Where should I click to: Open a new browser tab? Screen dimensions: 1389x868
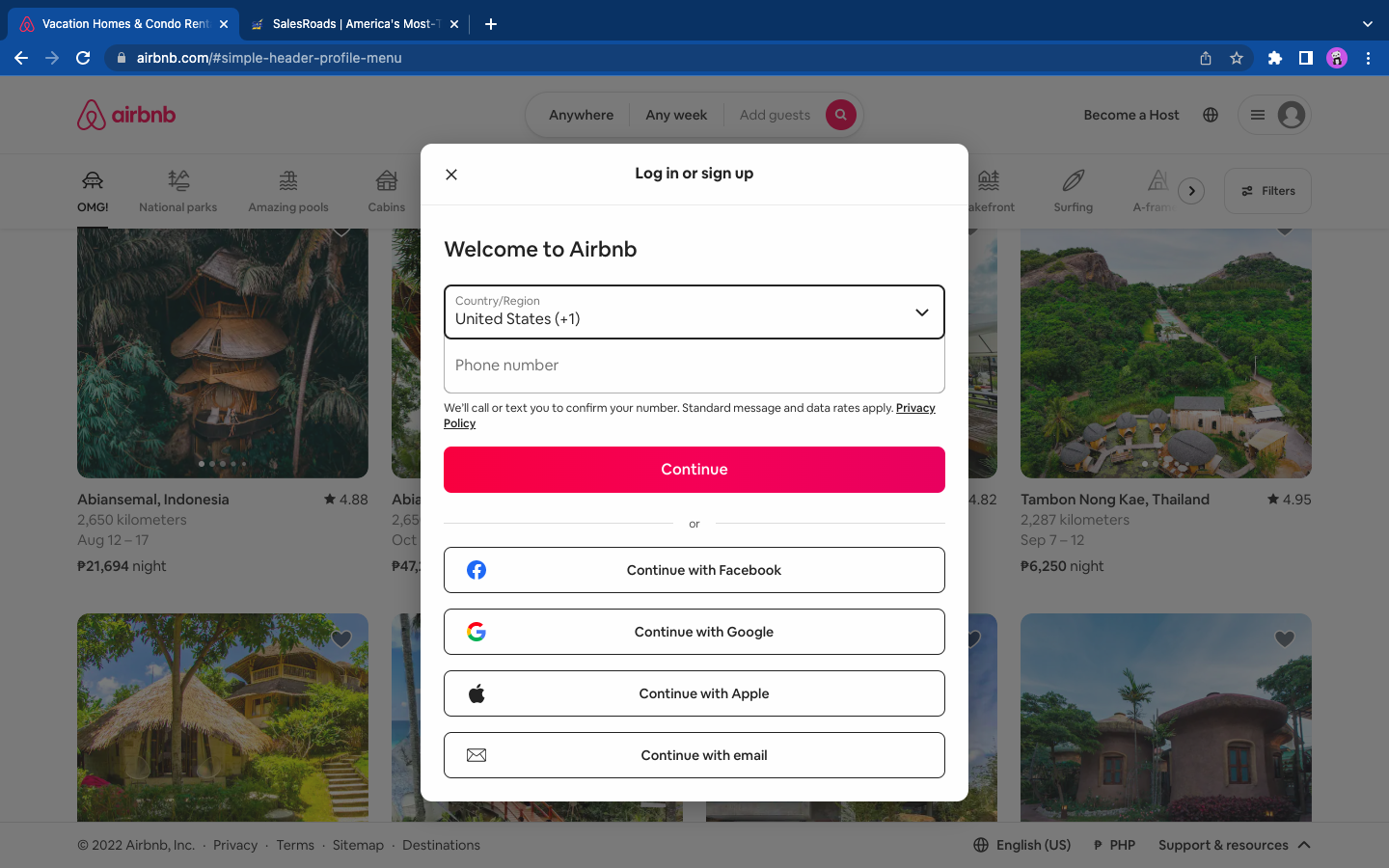(491, 24)
